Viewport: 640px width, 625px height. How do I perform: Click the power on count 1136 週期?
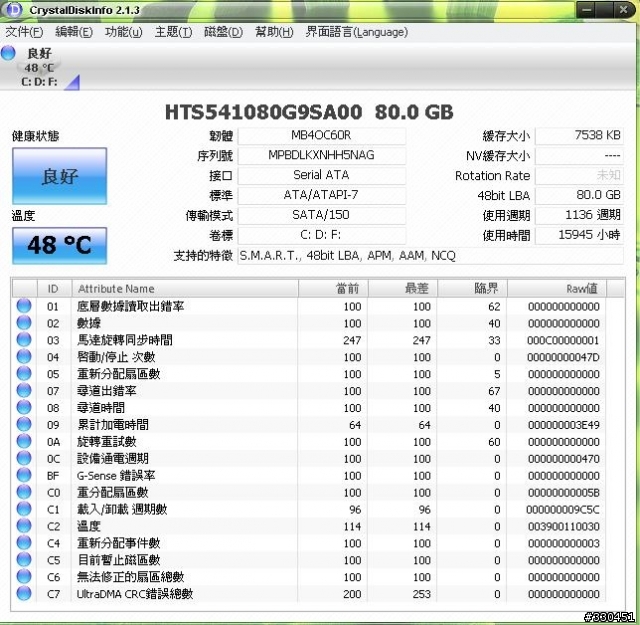tap(579, 215)
